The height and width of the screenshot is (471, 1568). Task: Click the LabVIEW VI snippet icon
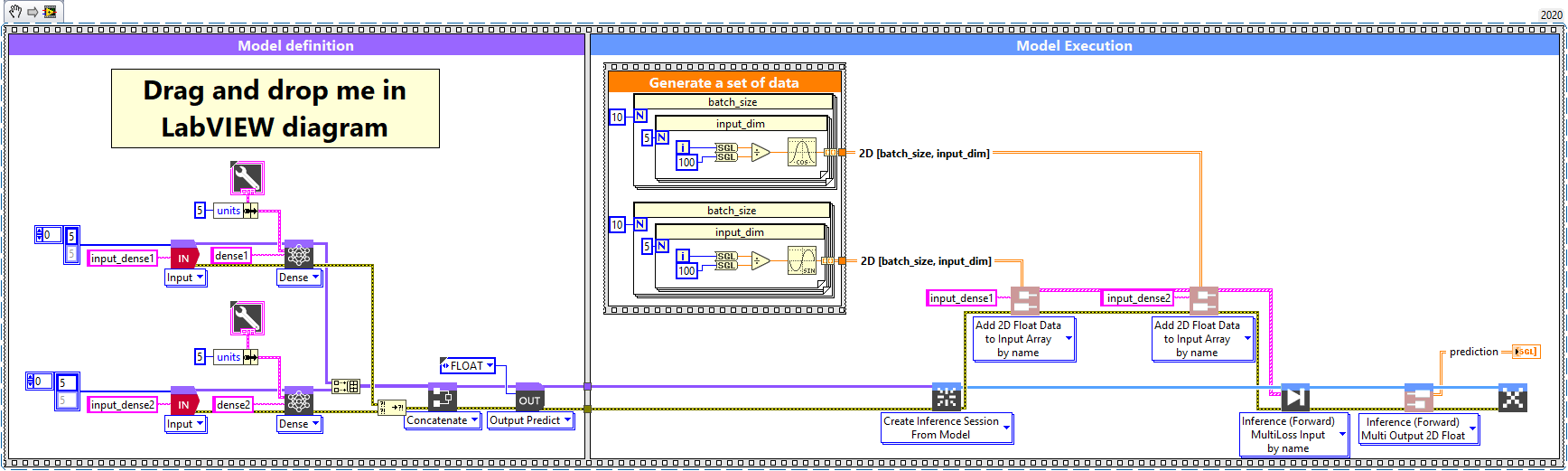click(x=50, y=12)
